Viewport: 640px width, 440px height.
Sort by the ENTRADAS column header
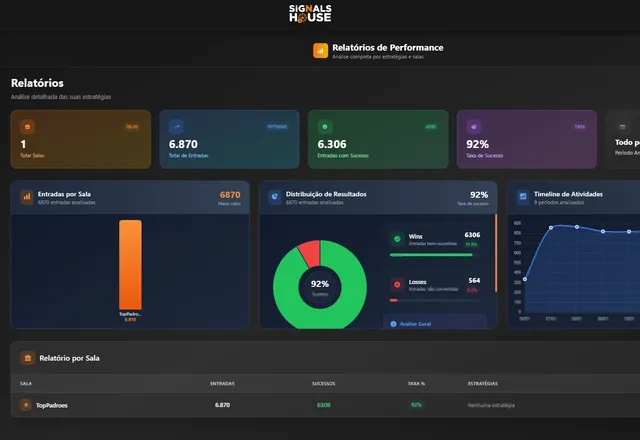click(222, 384)
